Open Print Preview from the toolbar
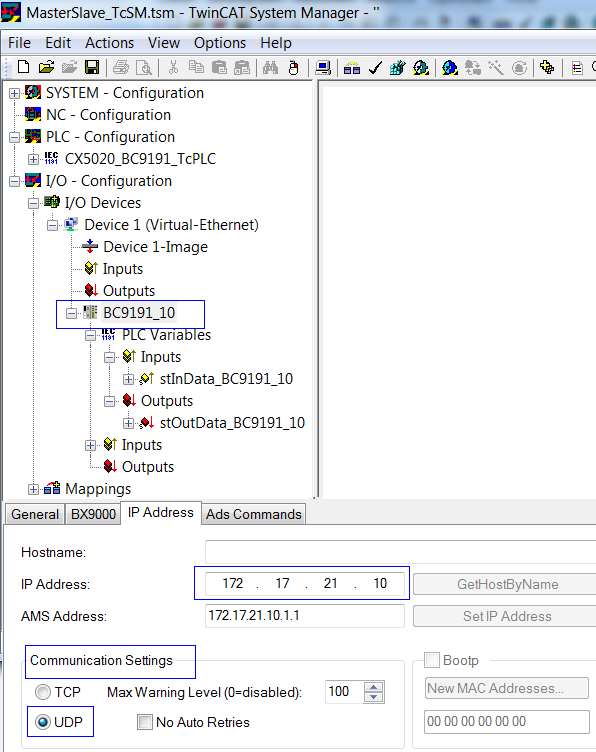This screenshot has height=752, width=596. click(143, 67)
